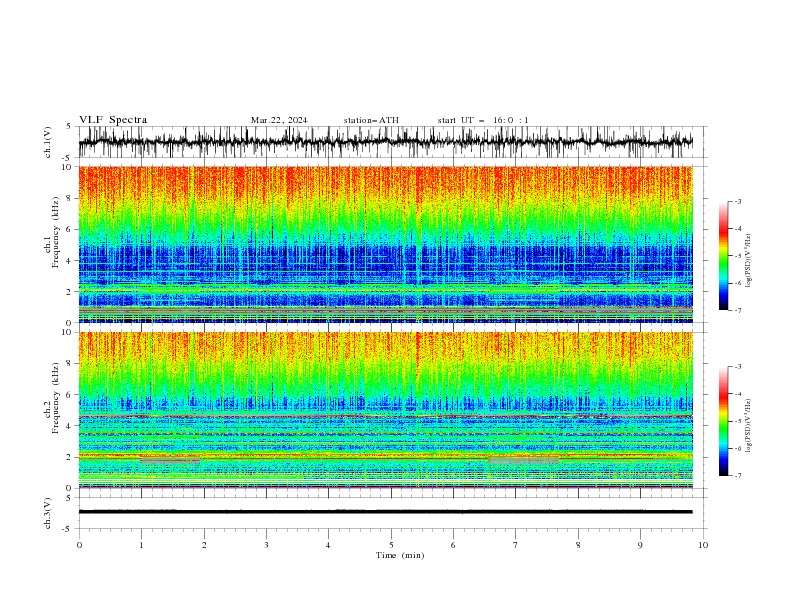Click the lower PSD color scale bar
Viewport: 792px width, 612px height.
pyautogui.click(x=723, y=421)
